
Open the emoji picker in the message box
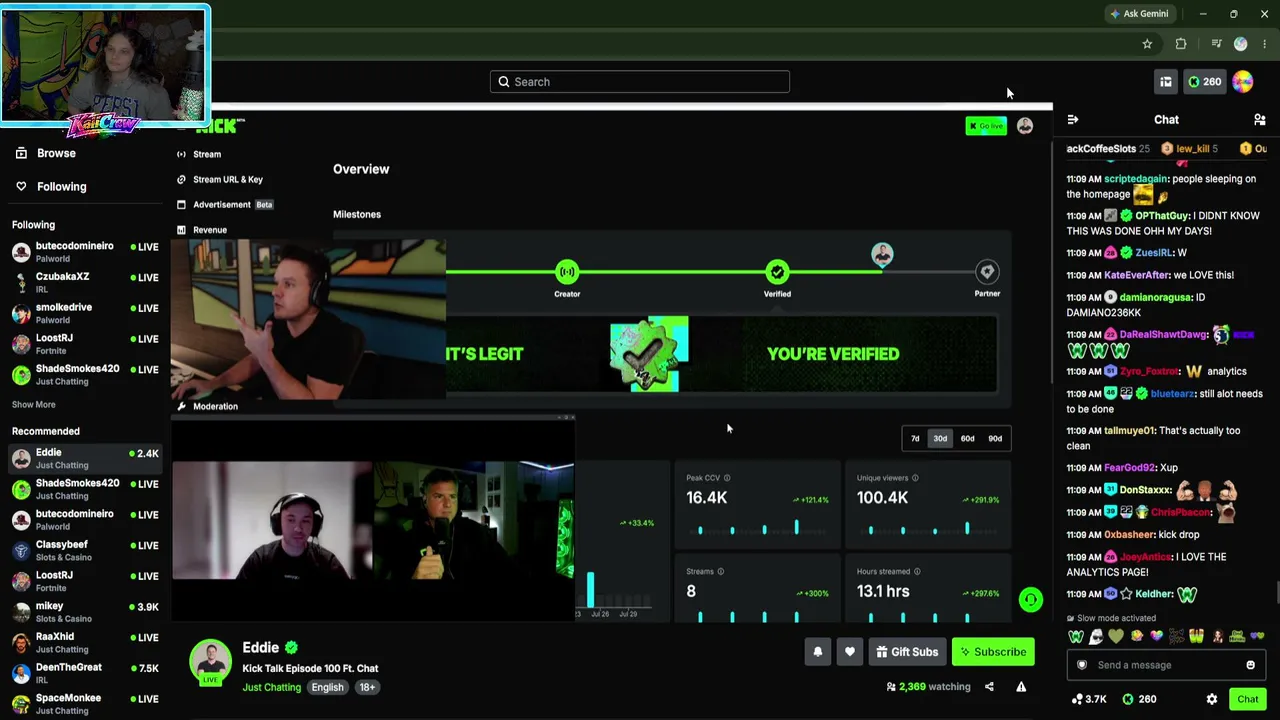pyautogui.click(x=1250, y=665)
